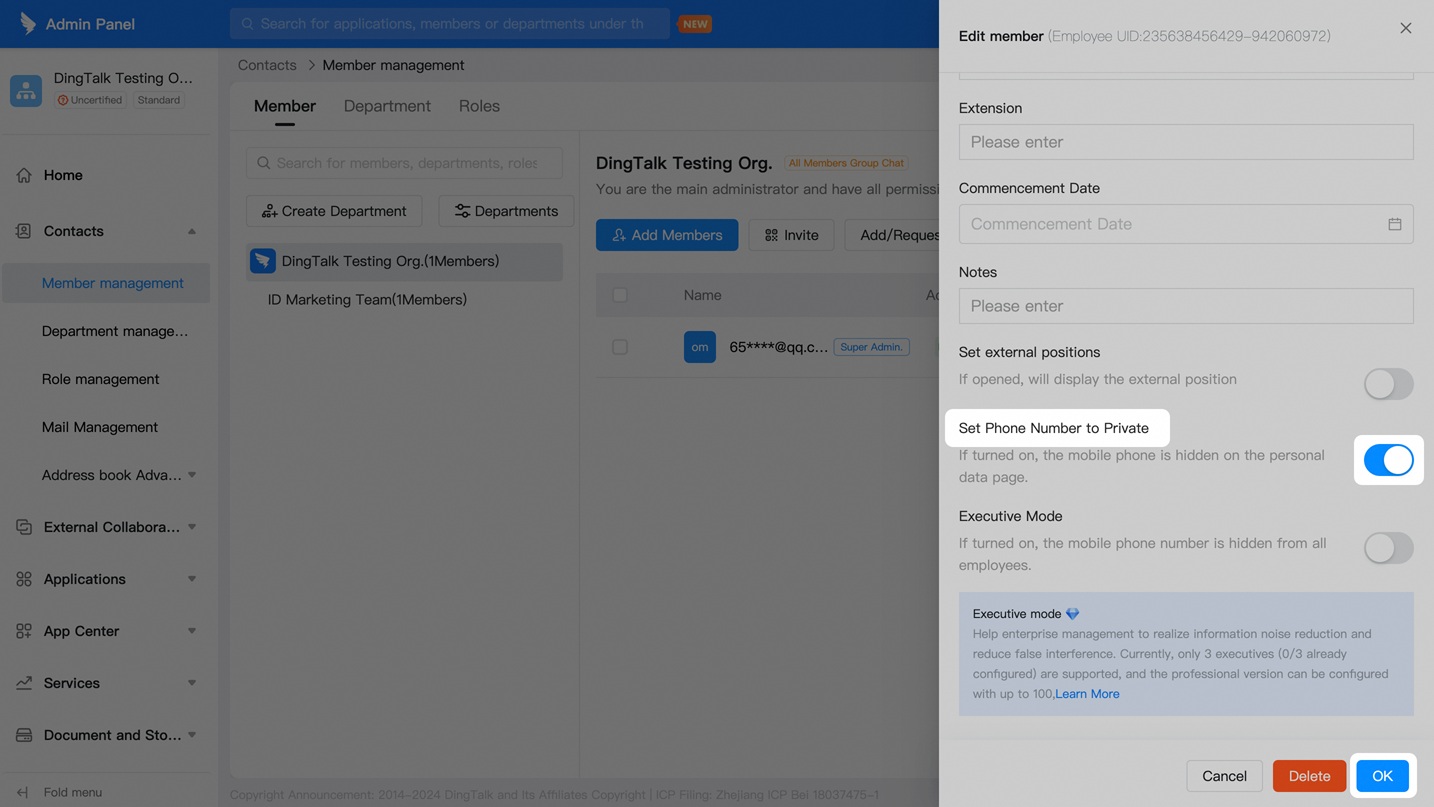1434x807 pixels.
Task: Click the Extension input field
Action: click(x=1186, y=142)
